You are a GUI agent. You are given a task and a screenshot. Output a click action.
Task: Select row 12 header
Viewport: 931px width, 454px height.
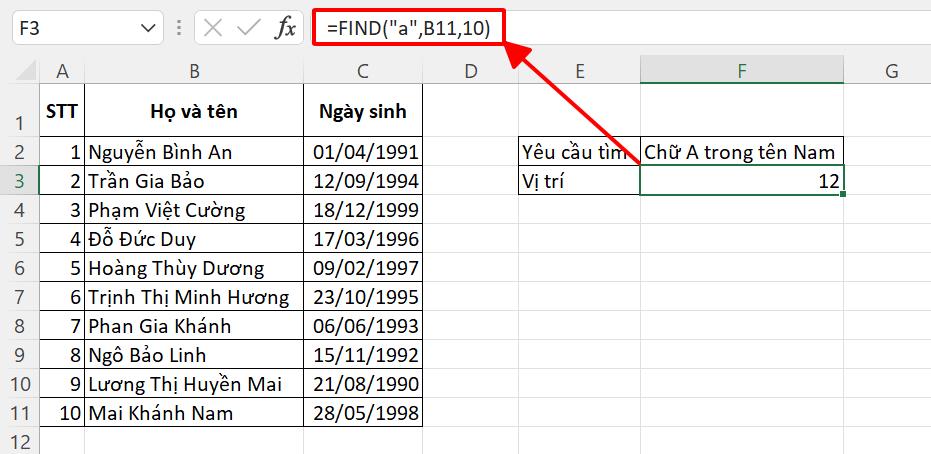(20, 442)
